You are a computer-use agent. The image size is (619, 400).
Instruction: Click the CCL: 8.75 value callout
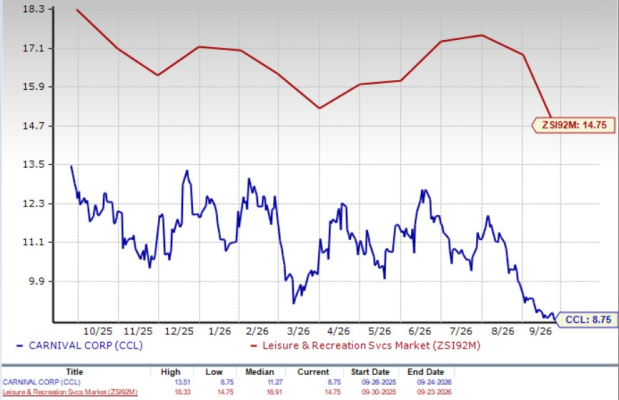click(x=587, y=319)
